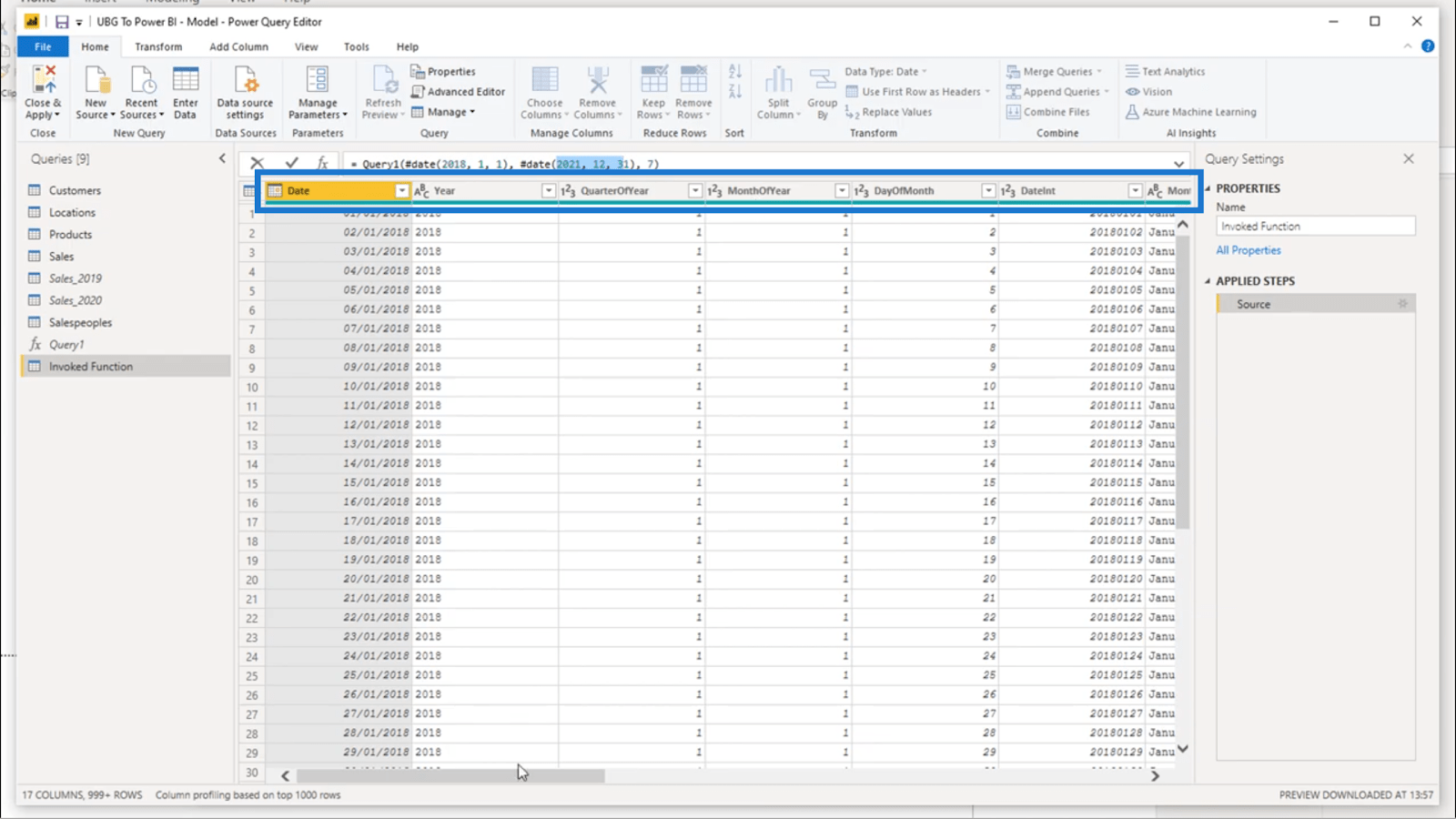
Task: Sort descending with the Z-A icon
Action: click(x=735, y=91)
